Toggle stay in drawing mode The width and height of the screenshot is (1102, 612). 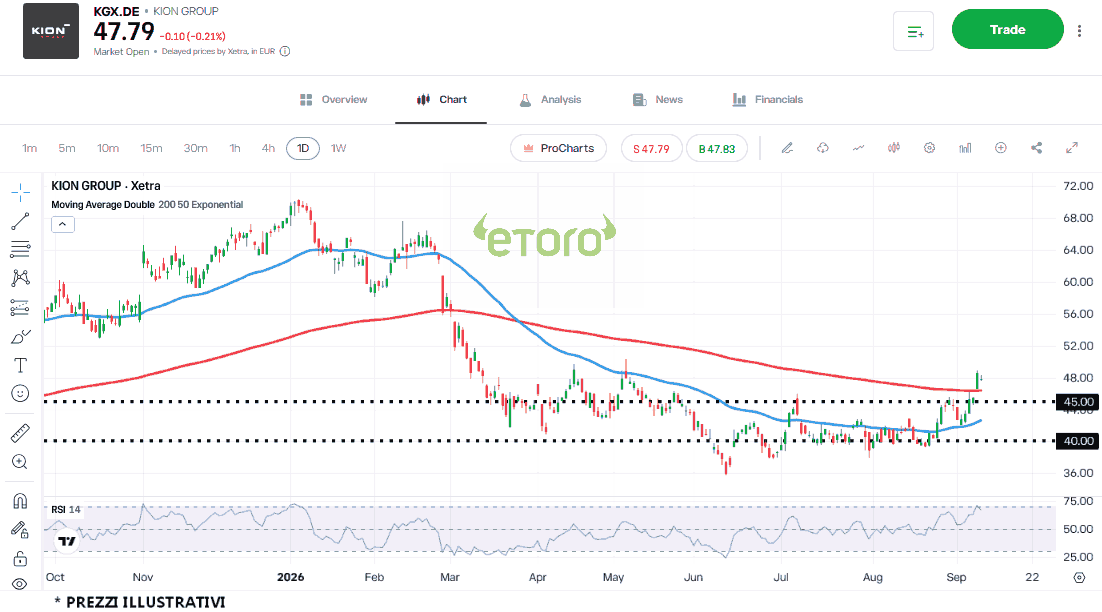tap(20, 530)
